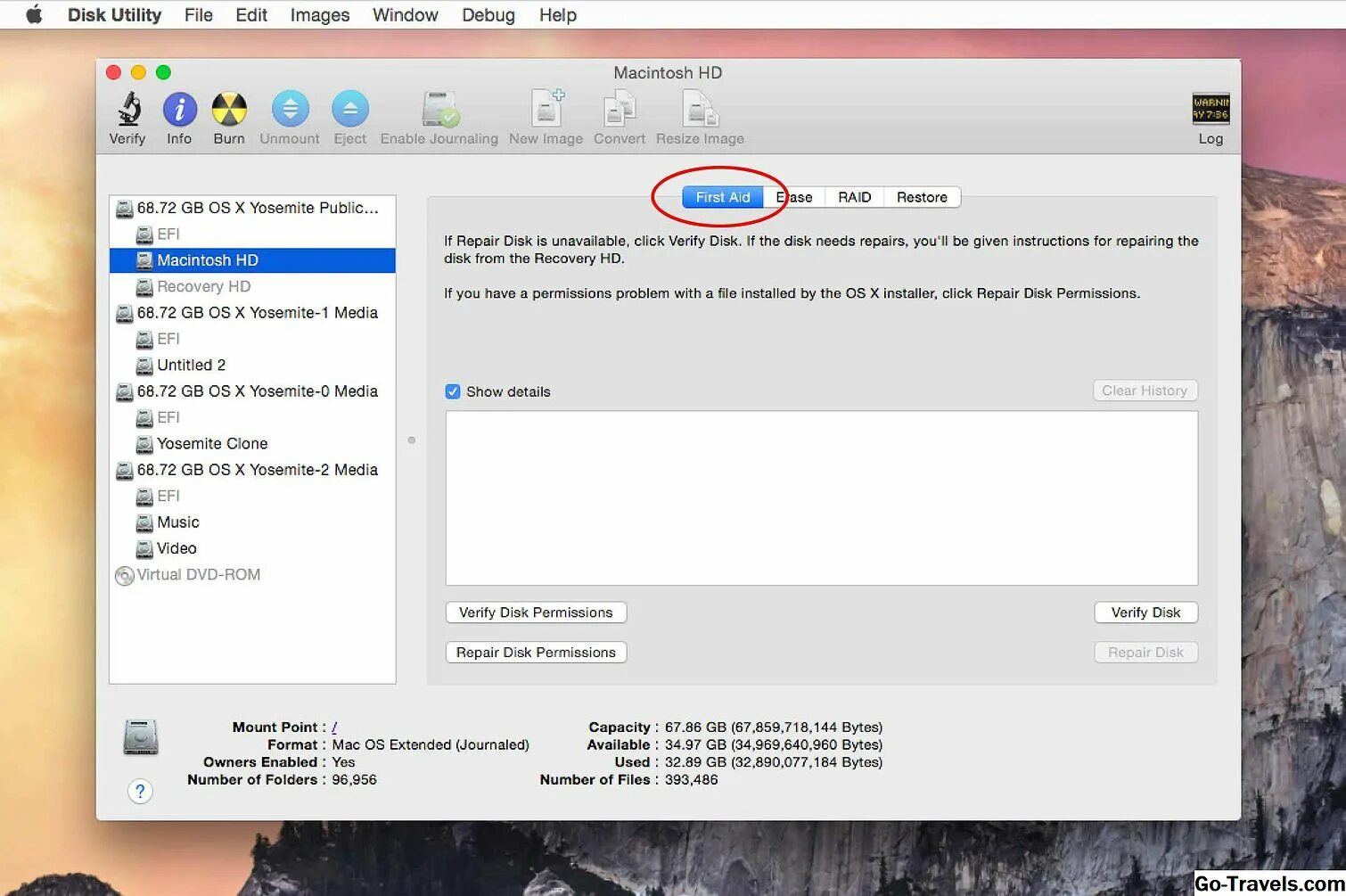Select 68.72 GB OS X Yosemite Public drive

(252, 208)
